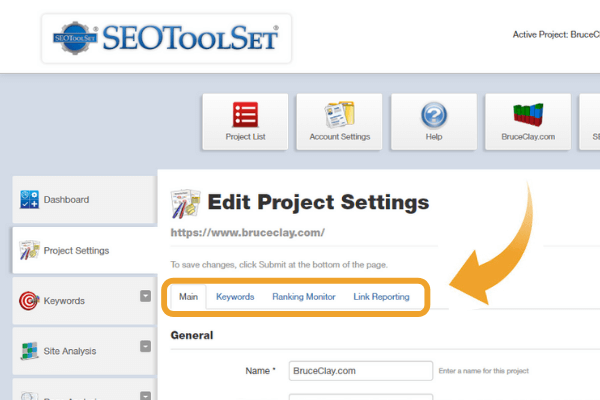Select Project Settings in the sidebar
600x400 pixels.
point(85,250)
